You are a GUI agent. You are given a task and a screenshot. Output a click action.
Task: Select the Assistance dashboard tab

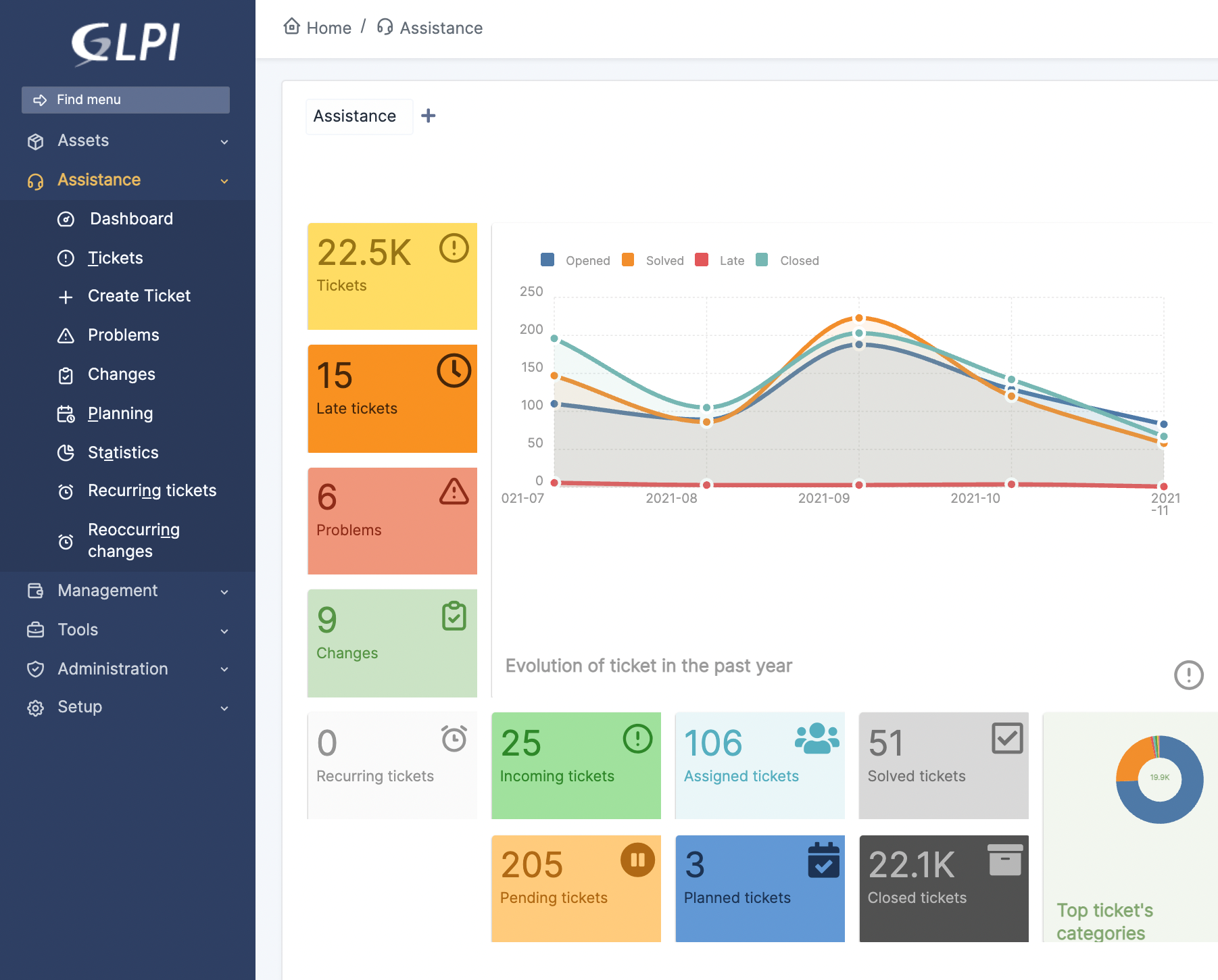[x=355, y=116]
